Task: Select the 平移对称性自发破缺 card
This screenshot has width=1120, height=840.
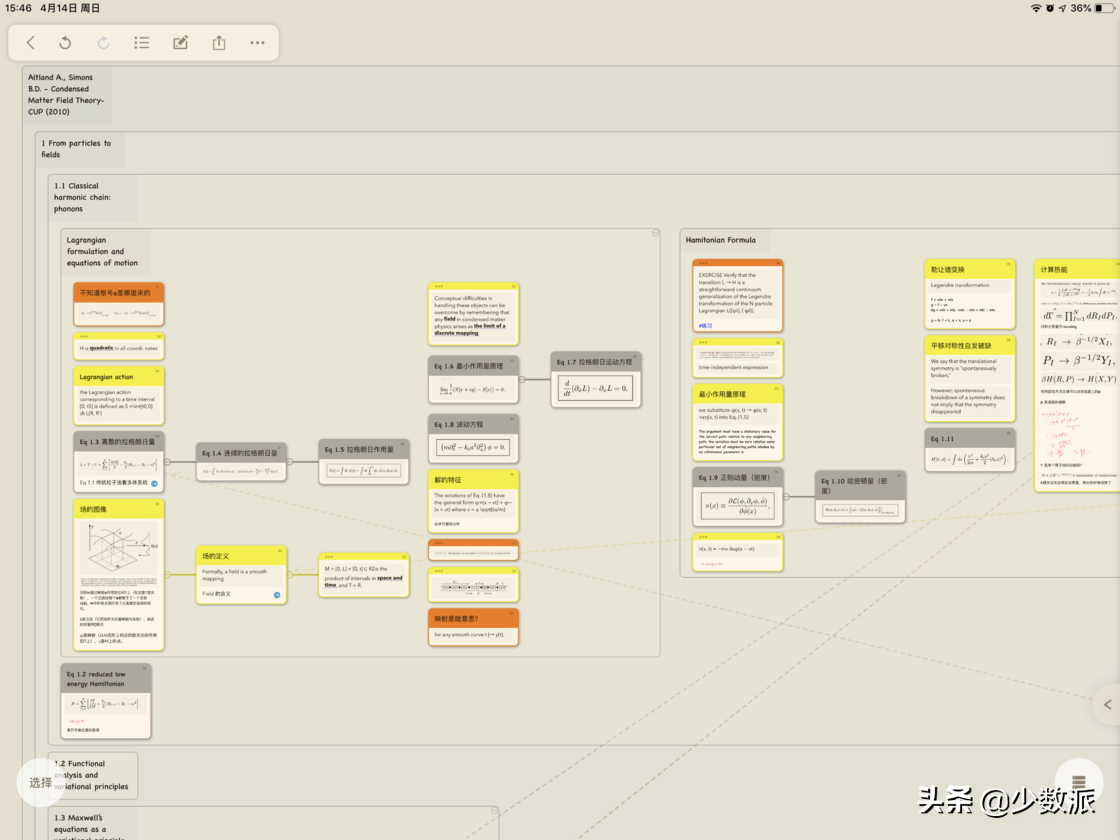Action: click(x=970, y=379)
